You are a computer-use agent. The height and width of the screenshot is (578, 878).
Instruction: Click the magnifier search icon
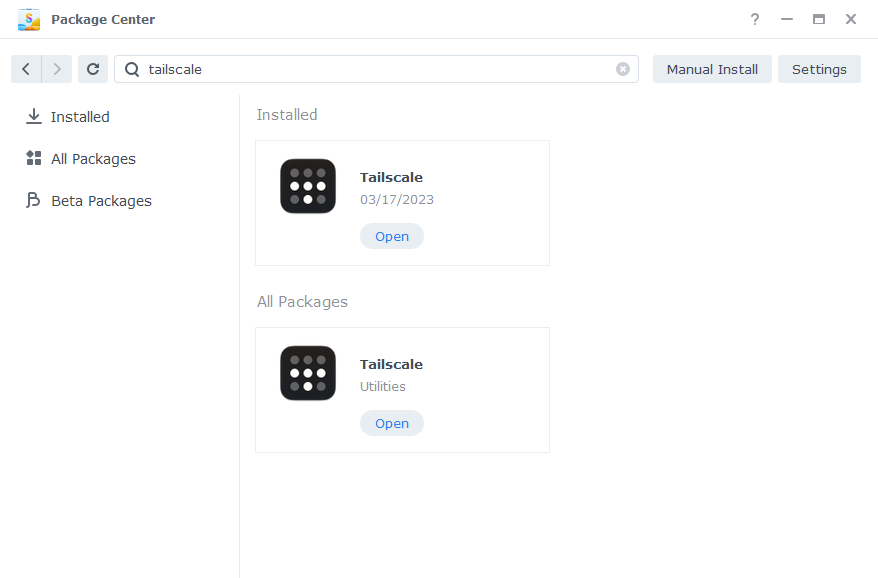pyautogui.click(x=132, y=69)
